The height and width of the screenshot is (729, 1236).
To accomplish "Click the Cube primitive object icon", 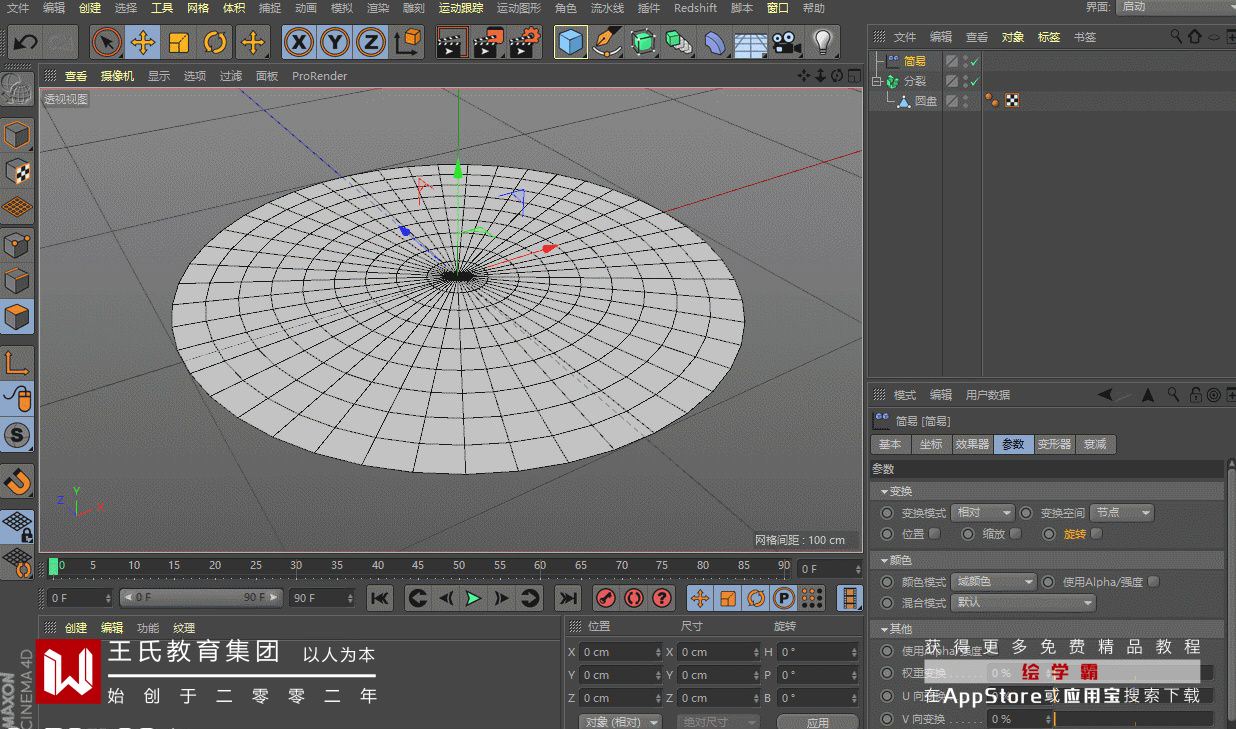I will [x=570, y=42].
